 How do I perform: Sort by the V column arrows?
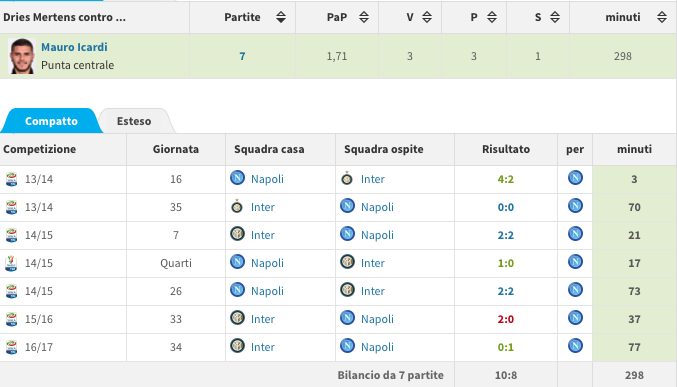(x=427, y=17)
